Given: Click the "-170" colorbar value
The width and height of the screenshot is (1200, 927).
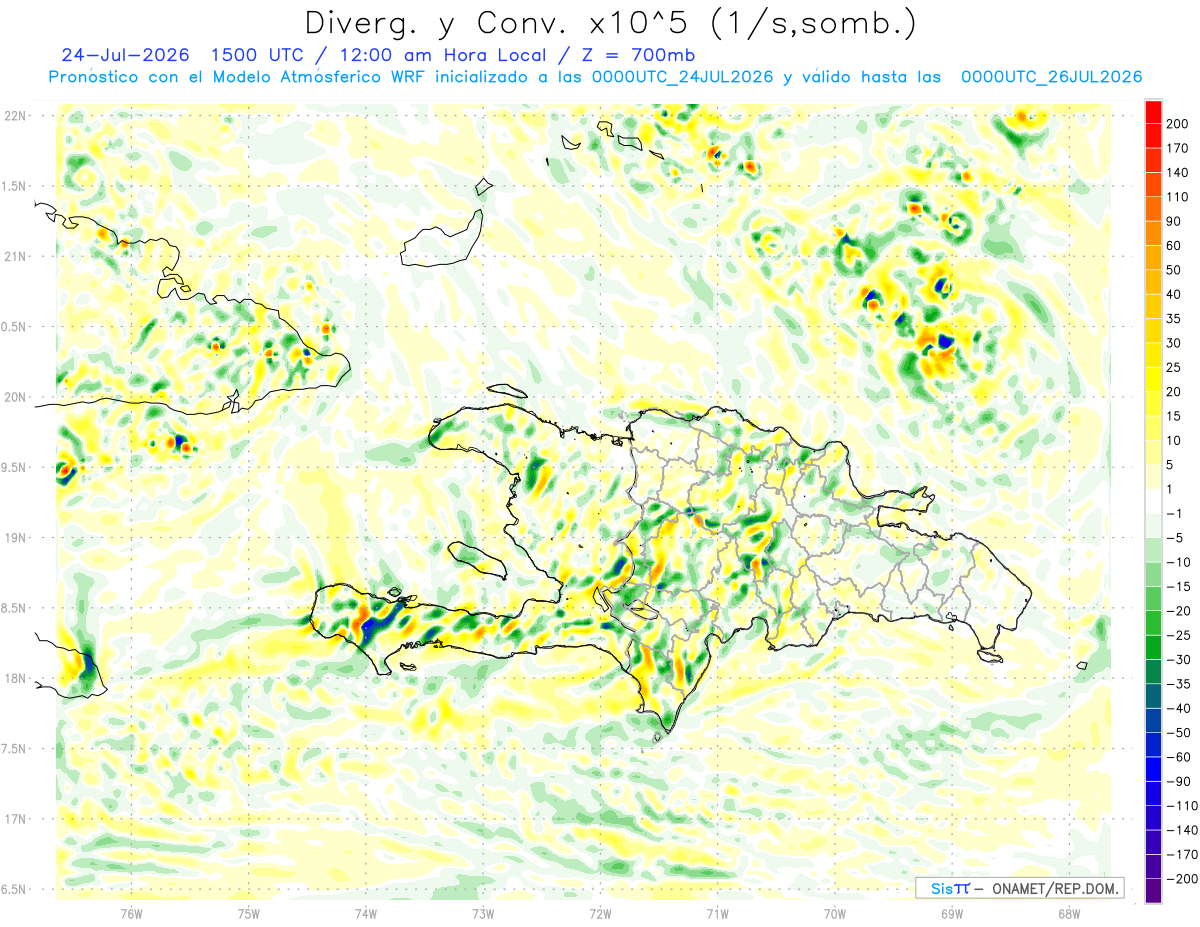Looking at the screenshot, I should point(1183,855).
